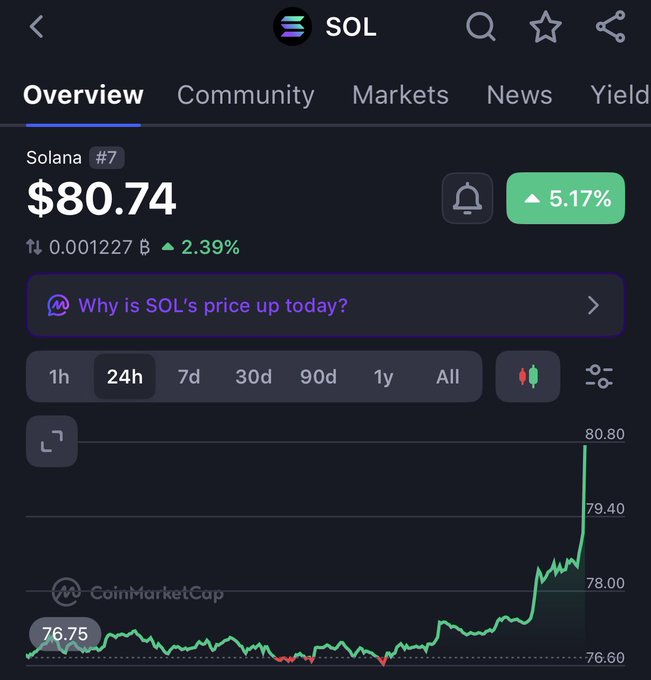Select the 30d timeframe

pyautogui.click(x=254, y=376)
